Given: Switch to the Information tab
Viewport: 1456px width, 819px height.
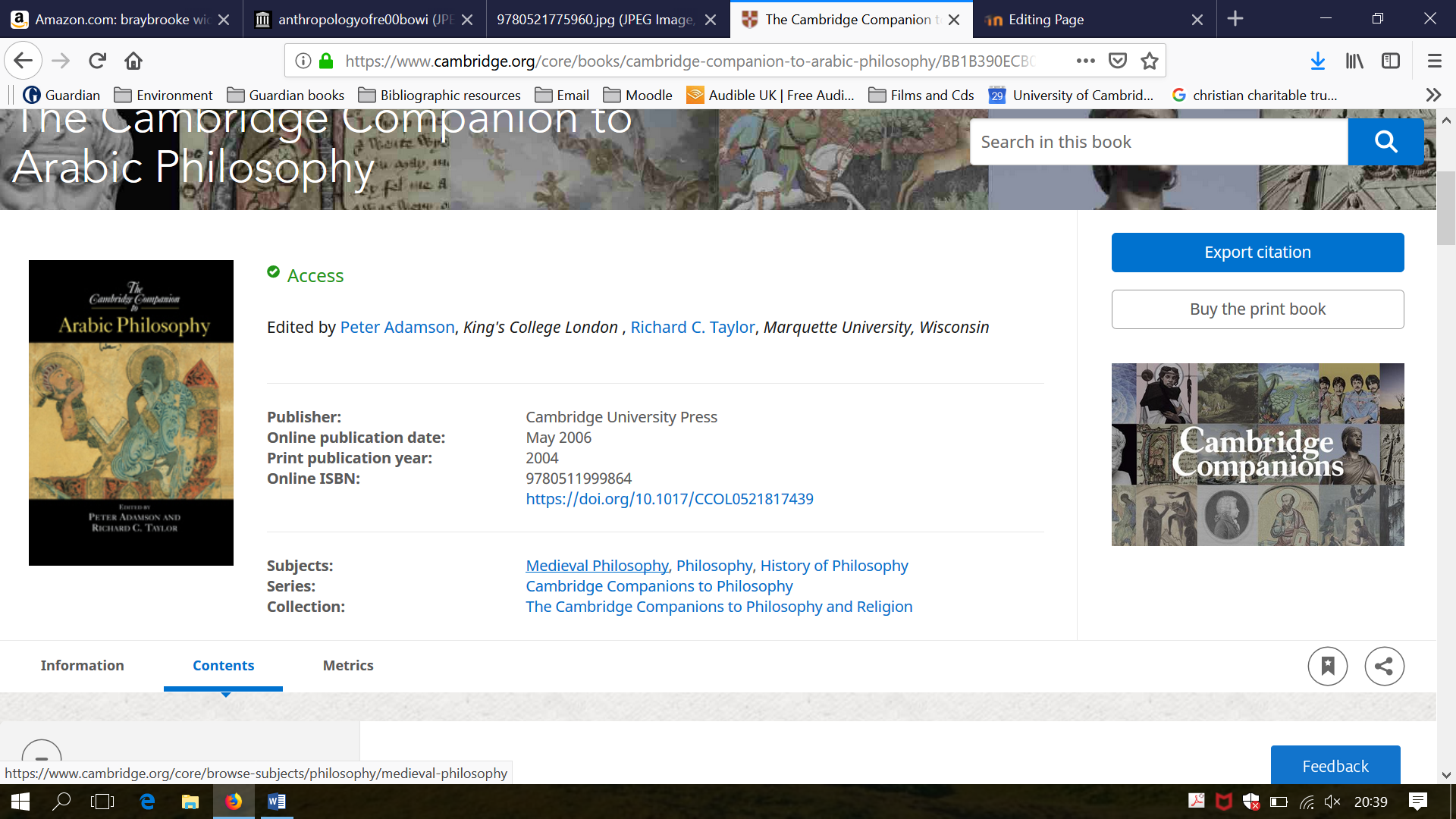Looking at the screenshot, I should tap(82, 665).
